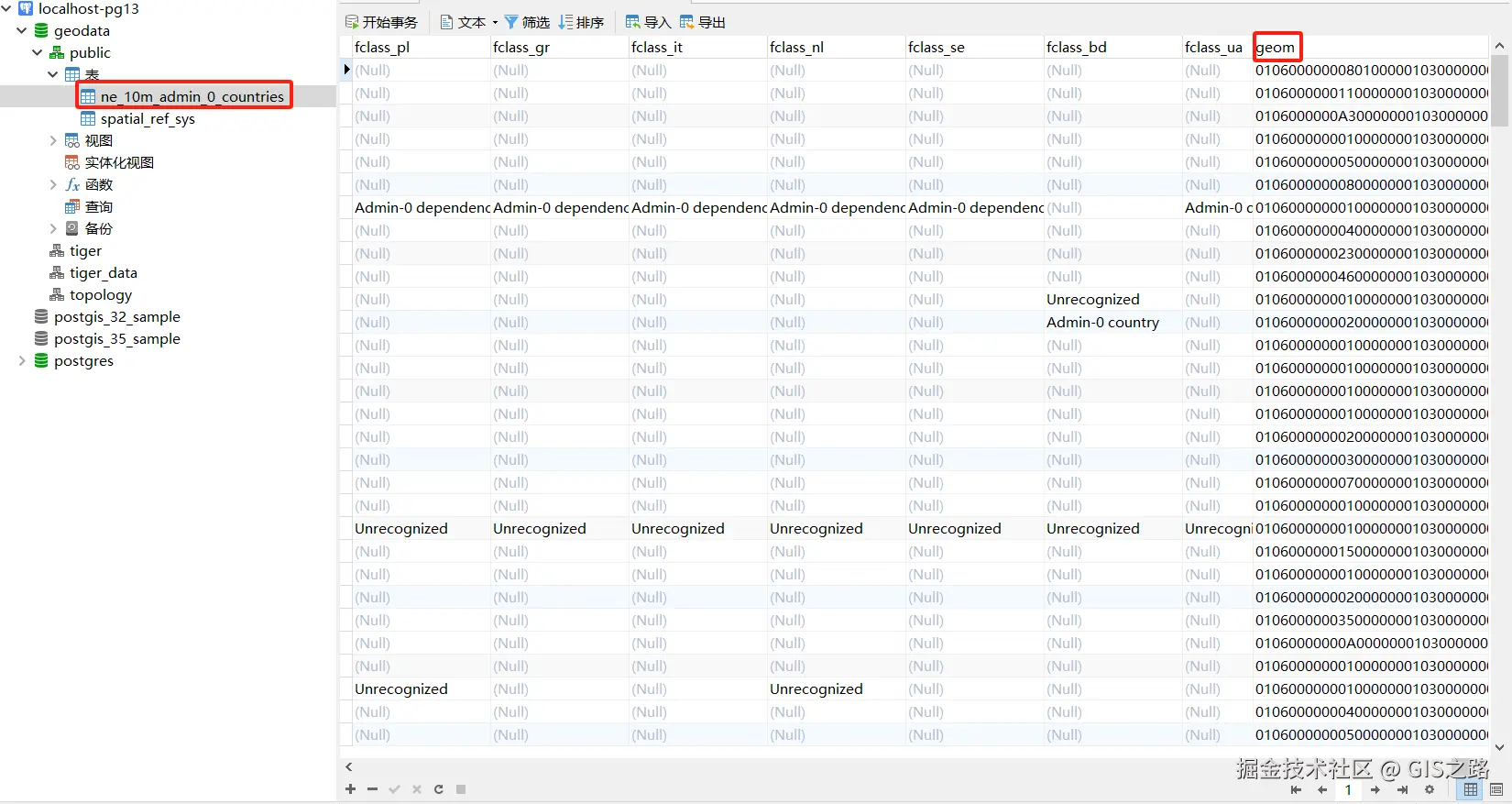Select the tiger_data schema
1512x804 pixels.
coord(103,272)
